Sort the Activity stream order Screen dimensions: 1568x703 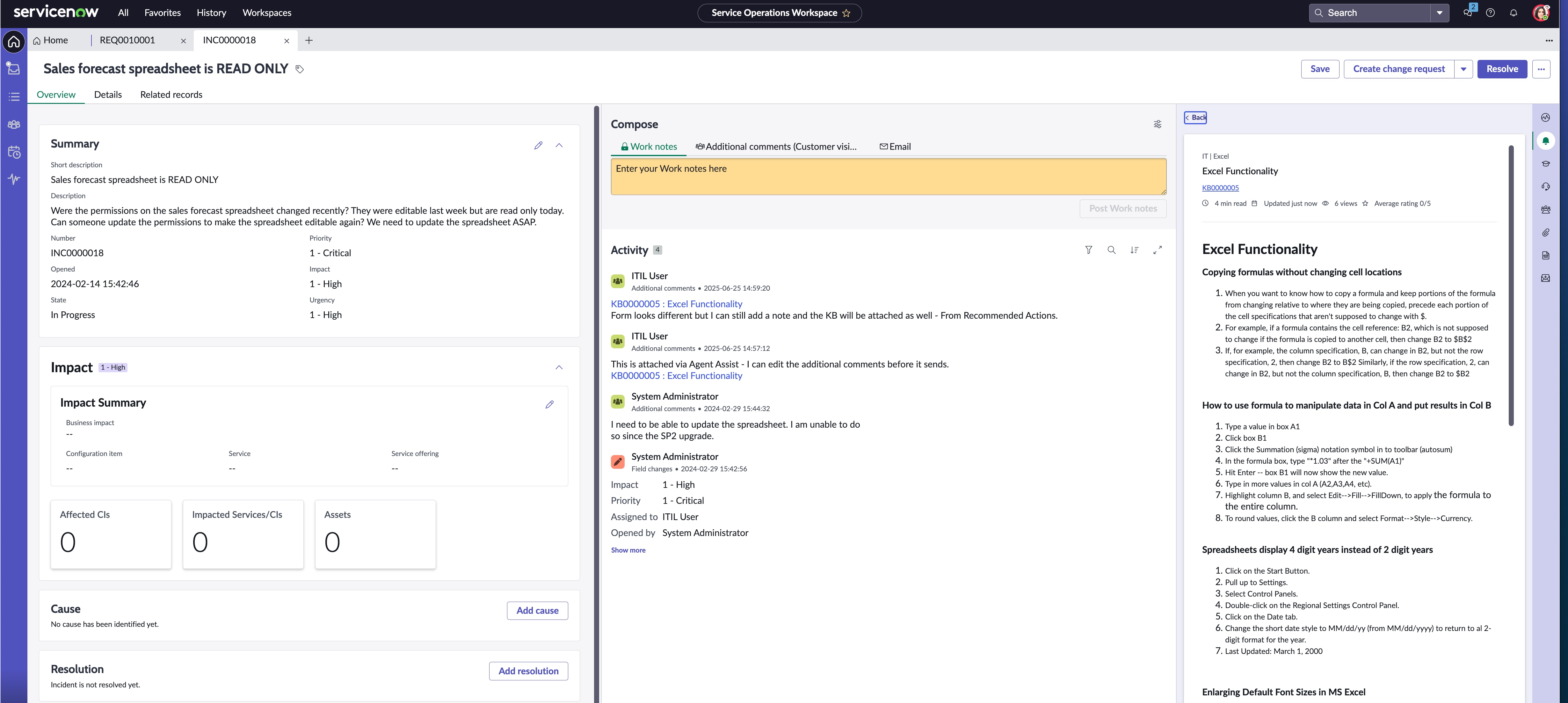[x=1135, y=250]
